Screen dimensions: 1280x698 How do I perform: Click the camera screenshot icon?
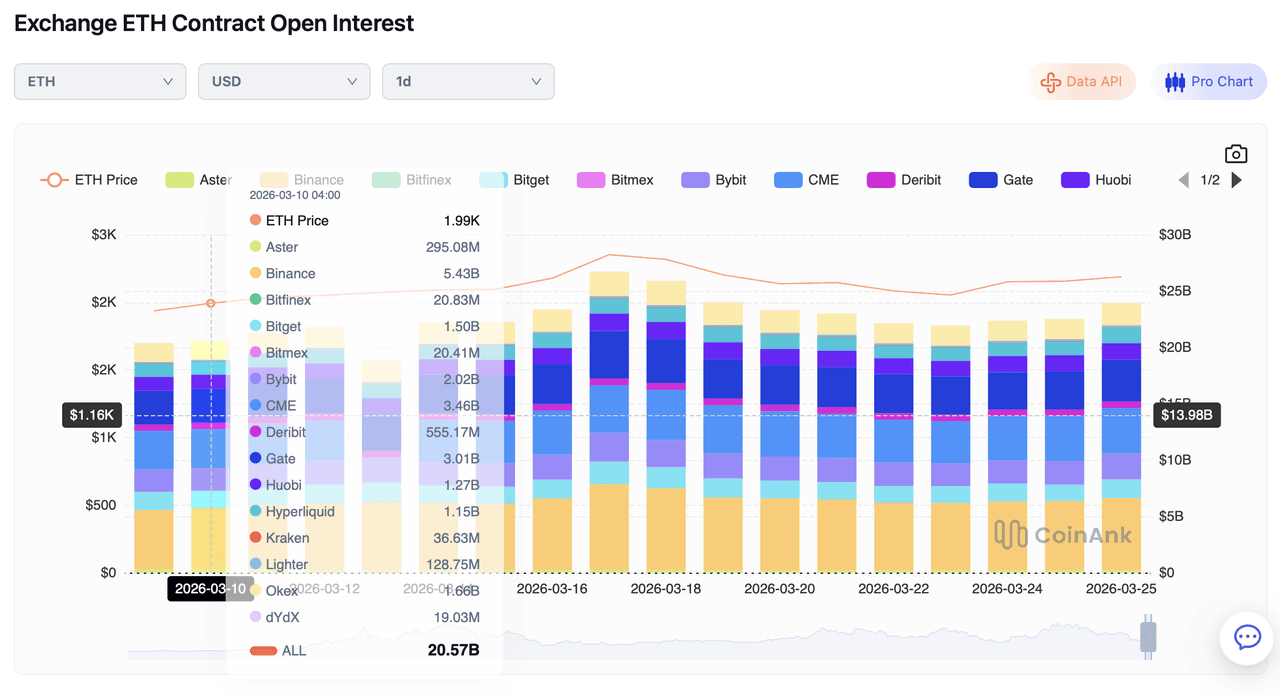tap(1236, 154)
